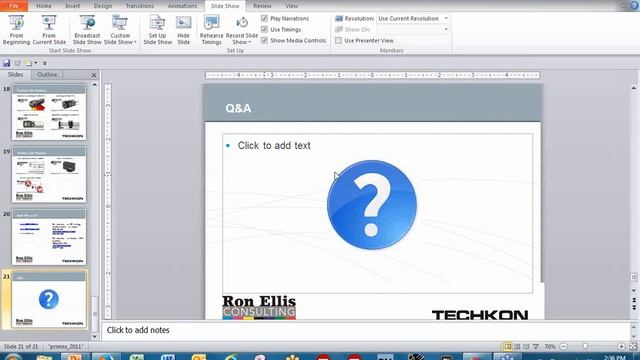The width and height of the screenshot is (640, 360).
Task: Switch to Slide Sorter view icon
Action: [517, 347]
